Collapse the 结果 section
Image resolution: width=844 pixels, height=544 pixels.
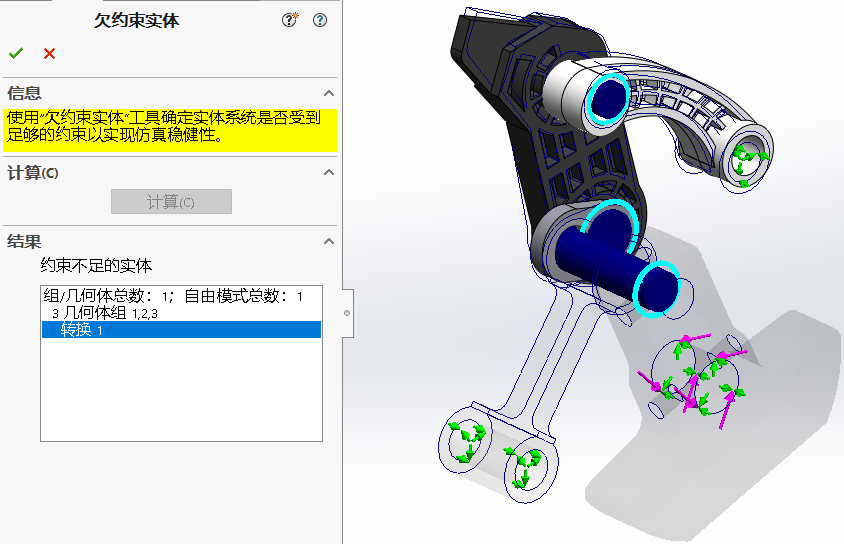328,241
